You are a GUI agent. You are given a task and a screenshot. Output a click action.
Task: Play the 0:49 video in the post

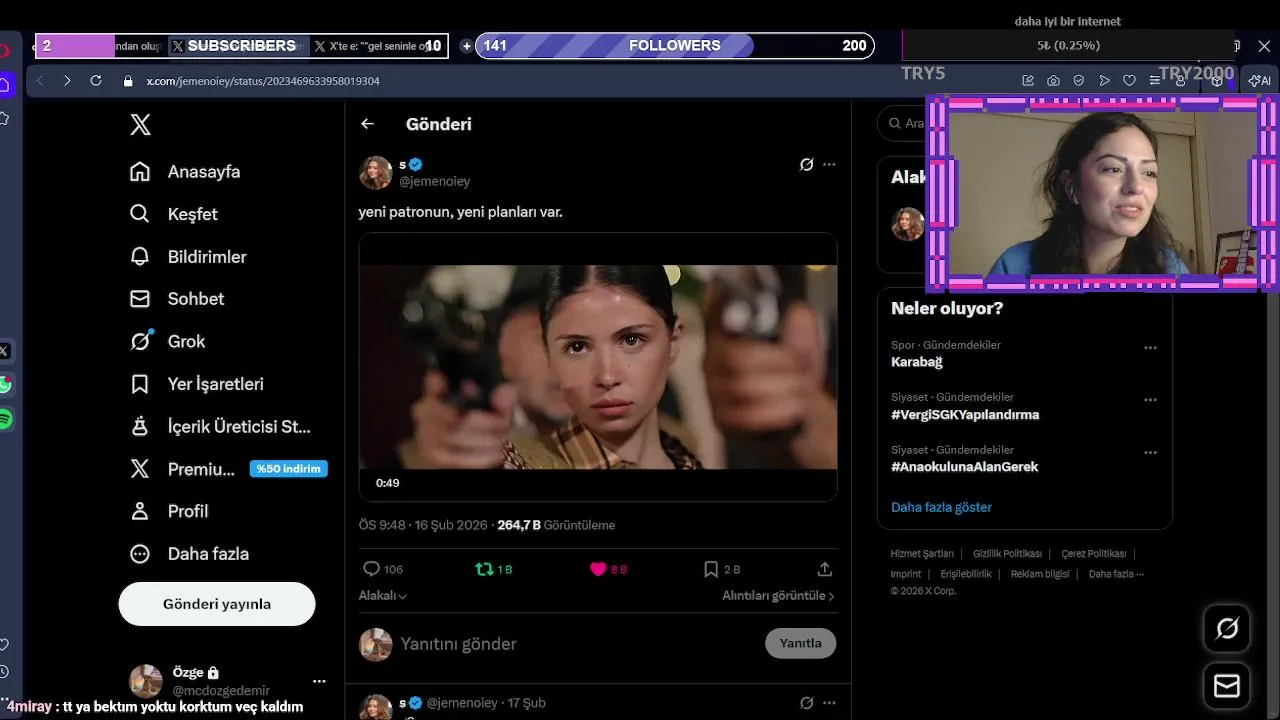point(598,367)
